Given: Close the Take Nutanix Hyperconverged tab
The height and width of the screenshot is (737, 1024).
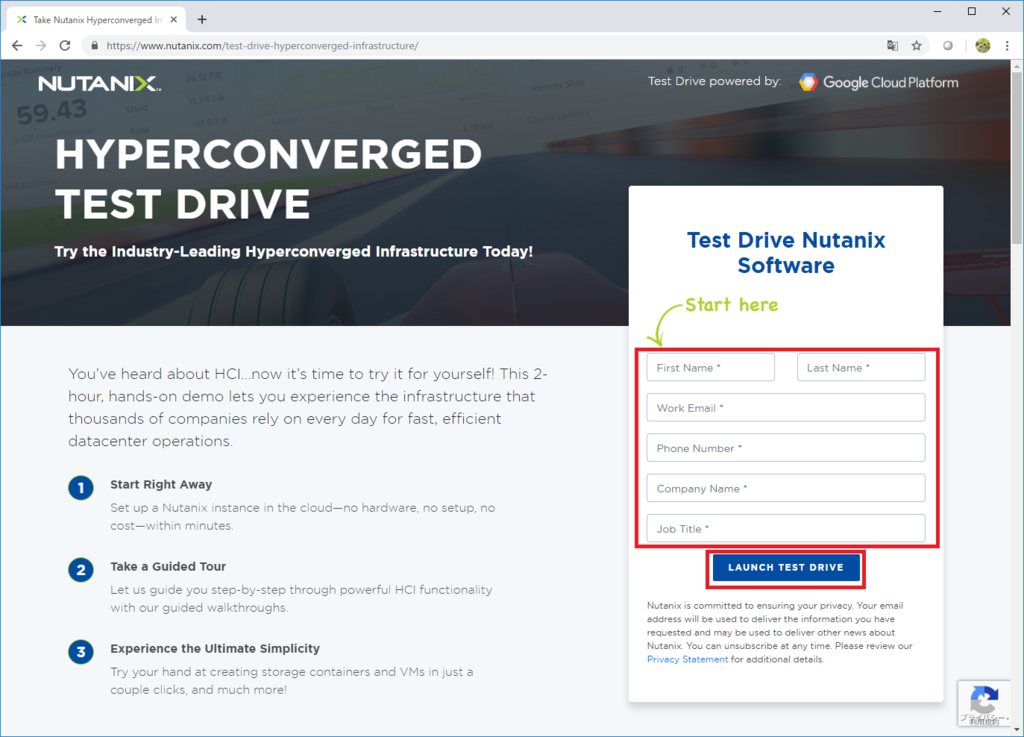Looking at the screenshot, I should (174, 20).
